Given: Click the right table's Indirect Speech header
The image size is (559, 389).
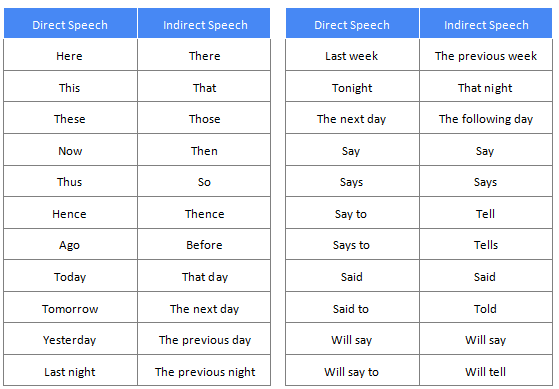Looking at the screenshot, I should point(486,23).
